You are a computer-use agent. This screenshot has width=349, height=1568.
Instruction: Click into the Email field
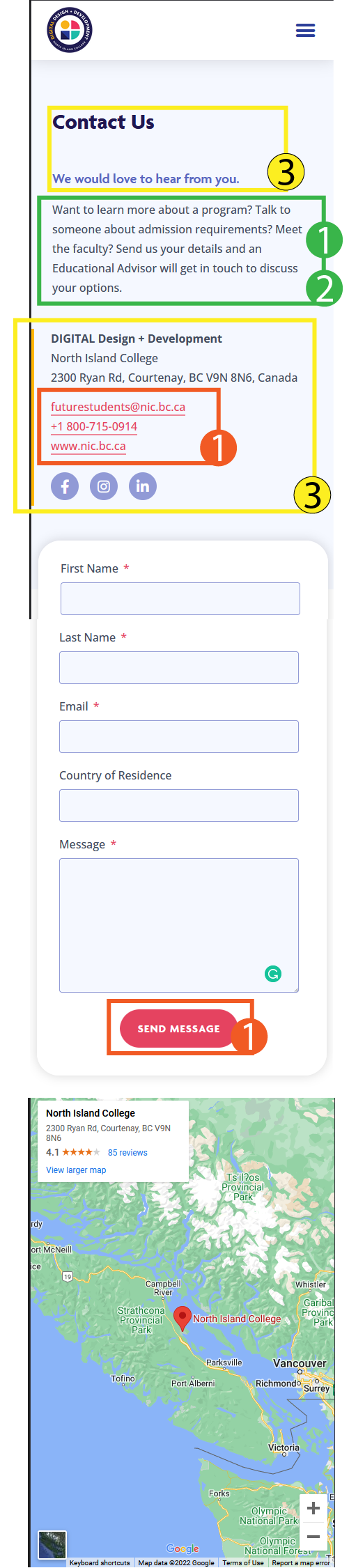click(179, 736)
